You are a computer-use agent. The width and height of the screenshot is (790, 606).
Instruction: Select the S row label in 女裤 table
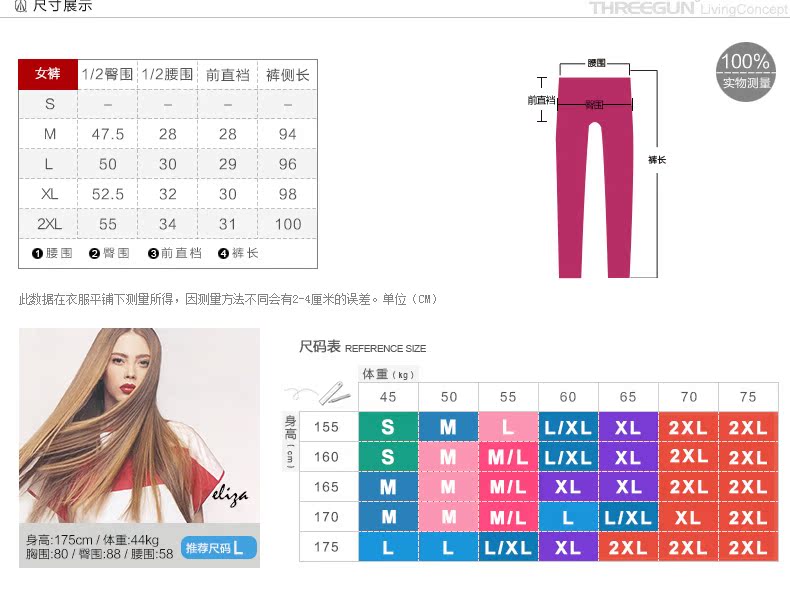coord(49,104)
